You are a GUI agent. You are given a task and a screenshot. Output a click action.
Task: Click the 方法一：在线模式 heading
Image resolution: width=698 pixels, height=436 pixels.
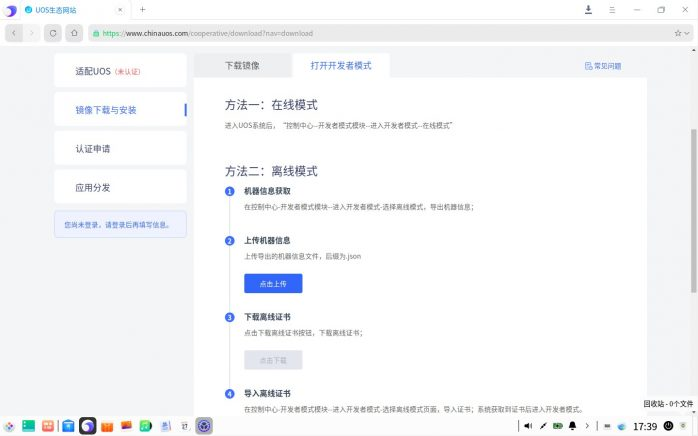271,105
